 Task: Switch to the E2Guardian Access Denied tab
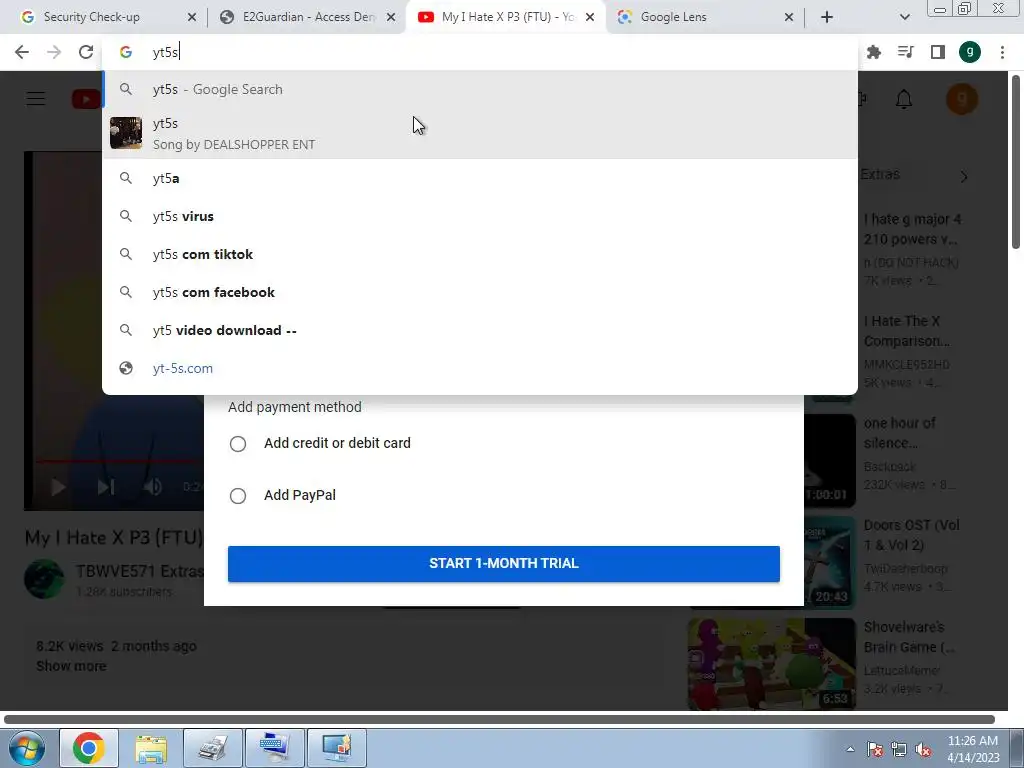[307, 17]
